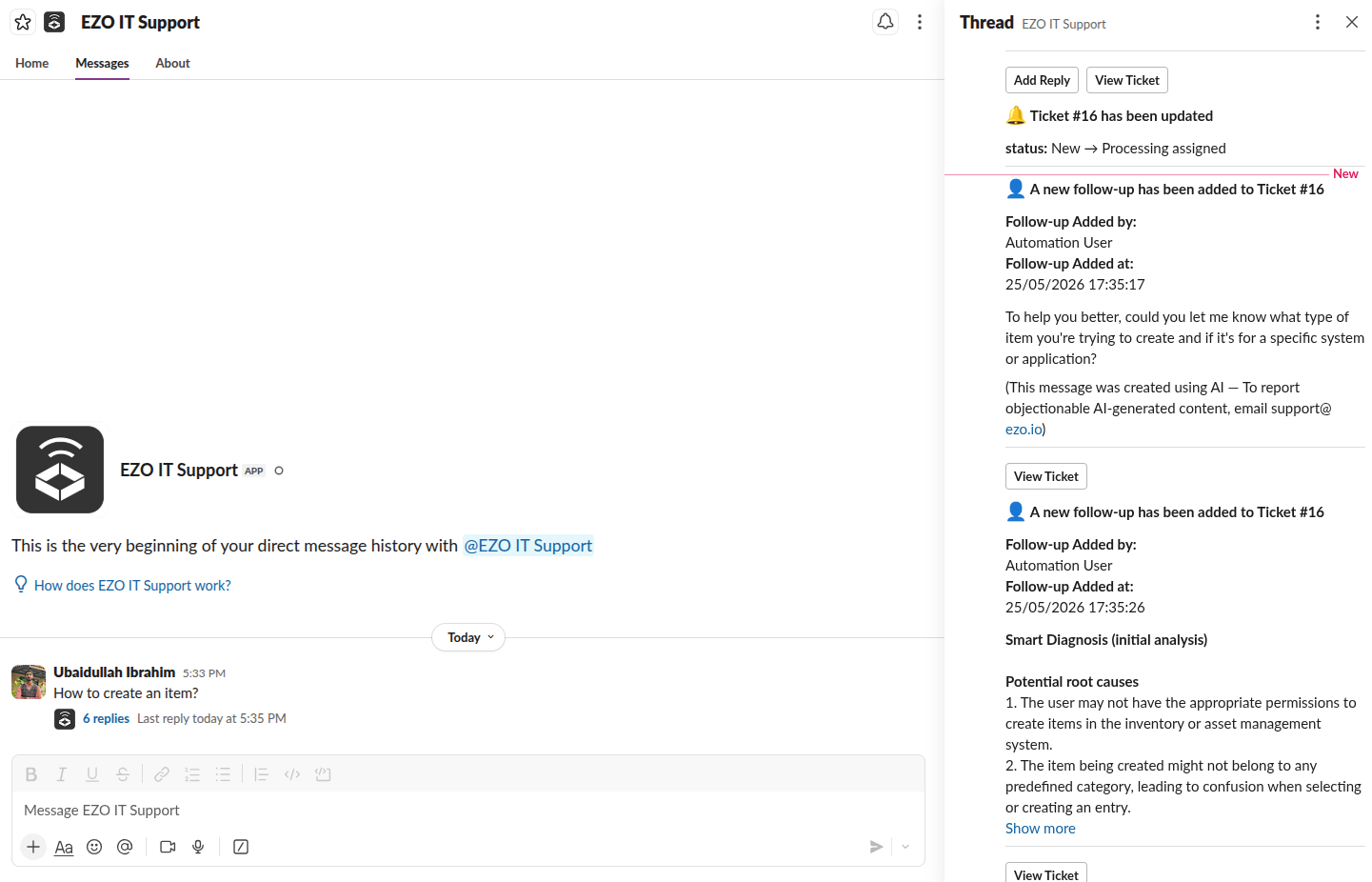The image size is (1372, 882).
Task: Expand message with Show more
Action: click(1041, 829)
